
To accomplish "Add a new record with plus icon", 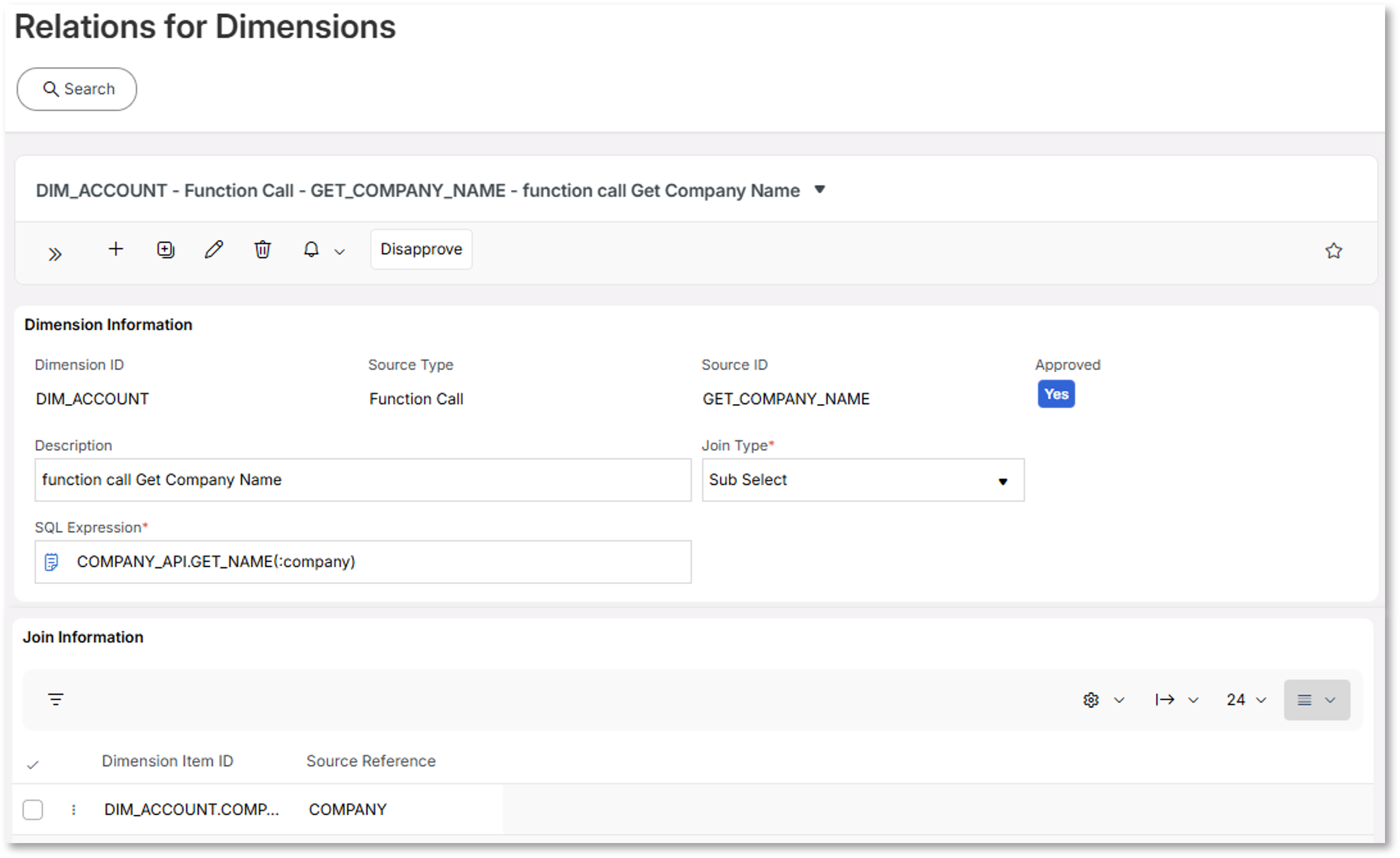I will [116, 249].
